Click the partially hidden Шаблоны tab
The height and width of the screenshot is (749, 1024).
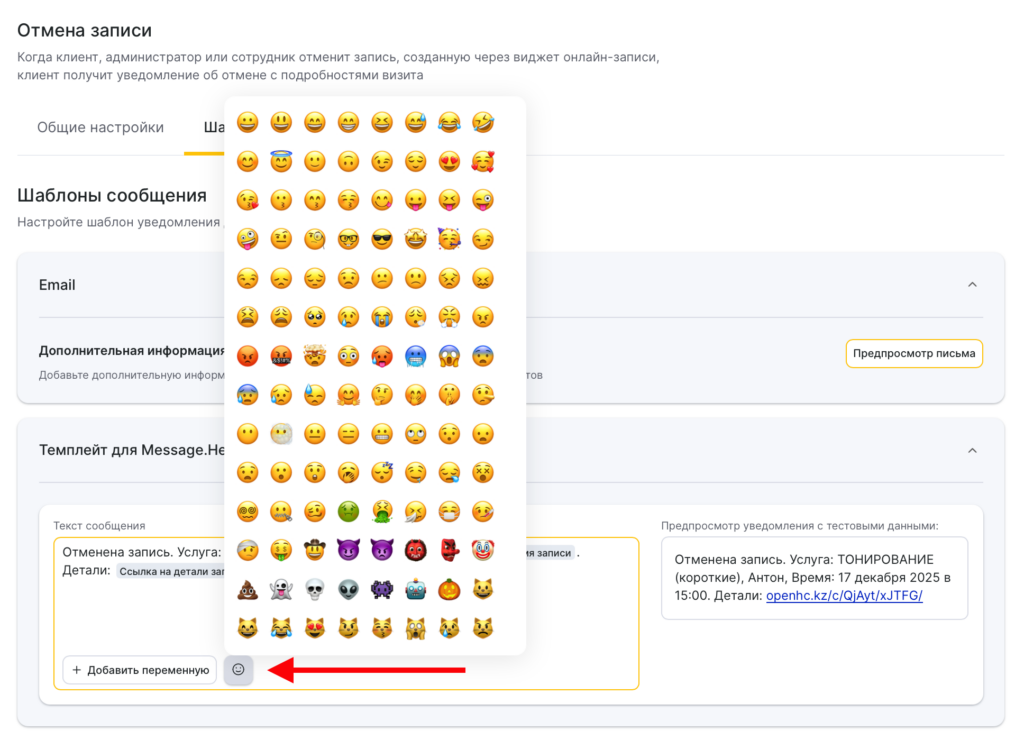click(212, 128)
